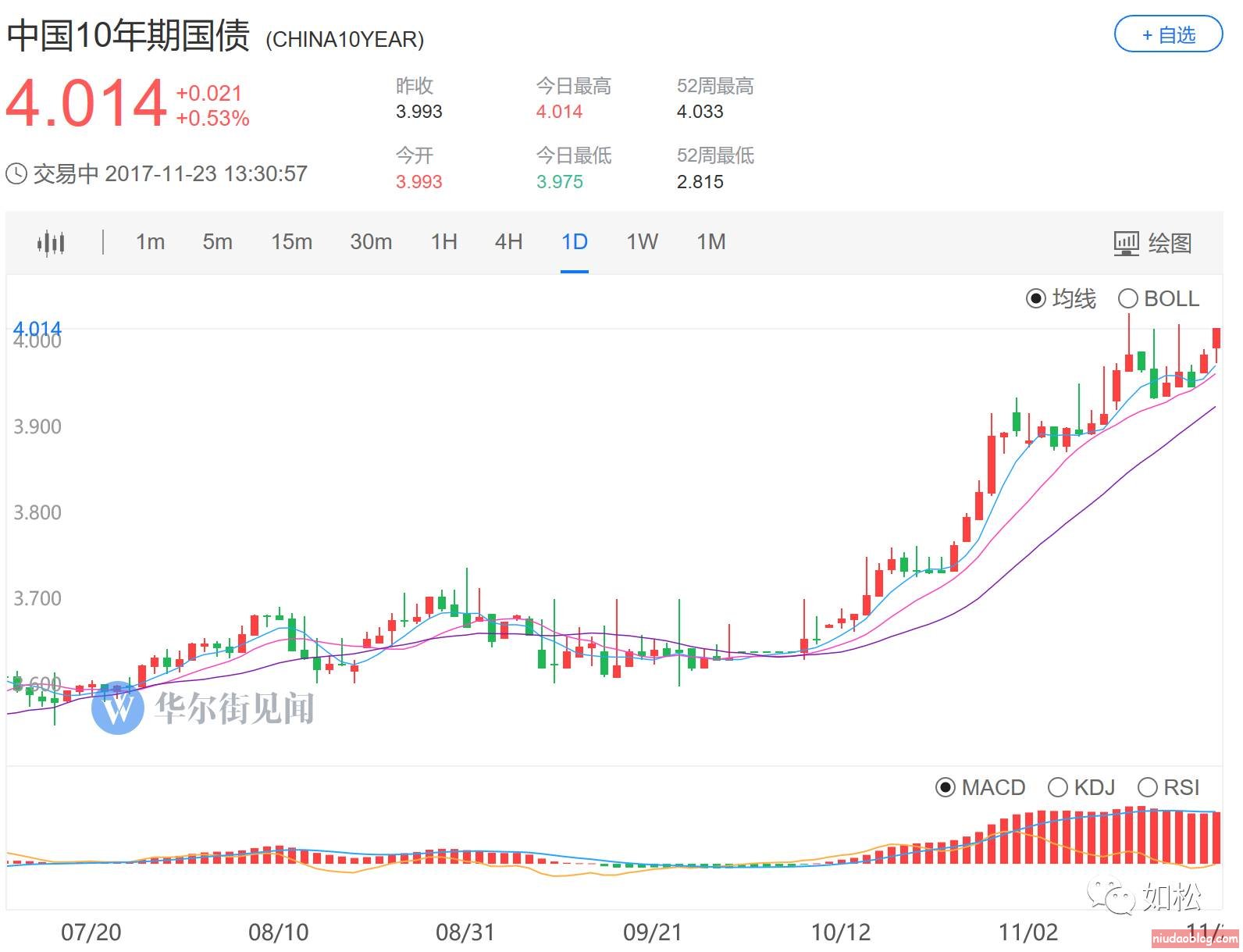Viewport: 1243px width, 952px height.
Task: Switch to the 1H timeframe tab
Action: coord(444,242)
